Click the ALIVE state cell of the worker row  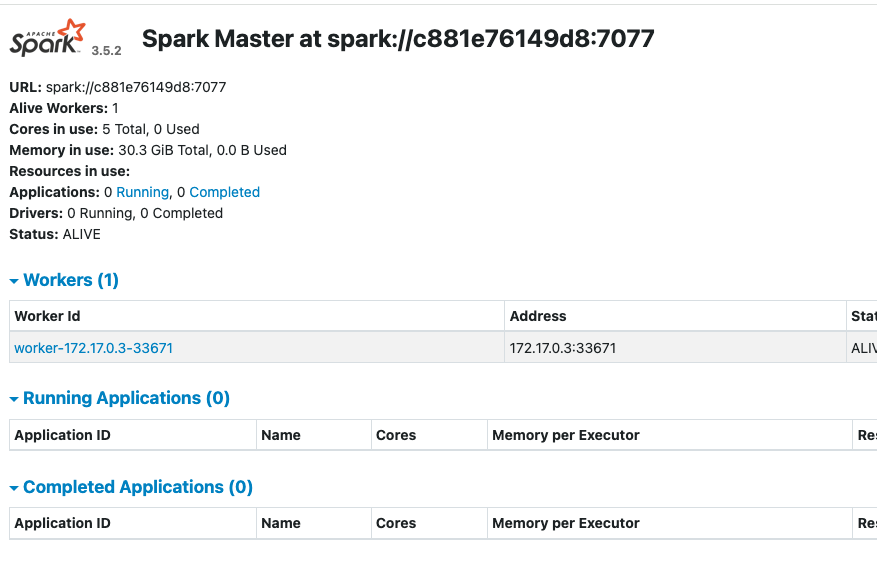point(862,347)
